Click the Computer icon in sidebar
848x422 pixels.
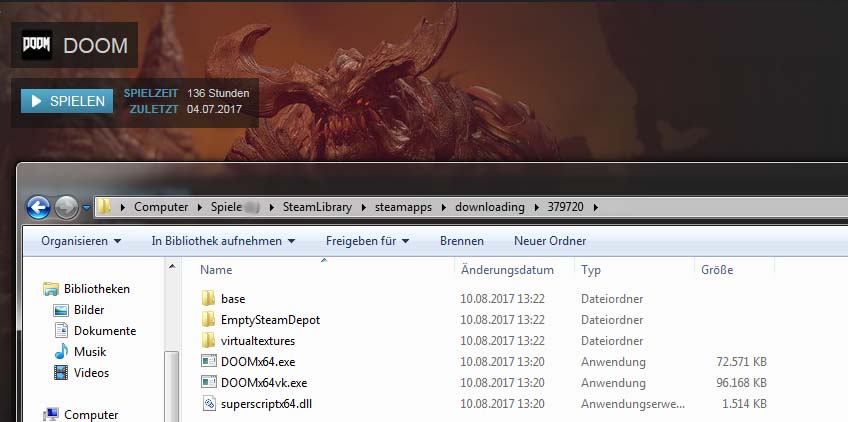[50, 414]
